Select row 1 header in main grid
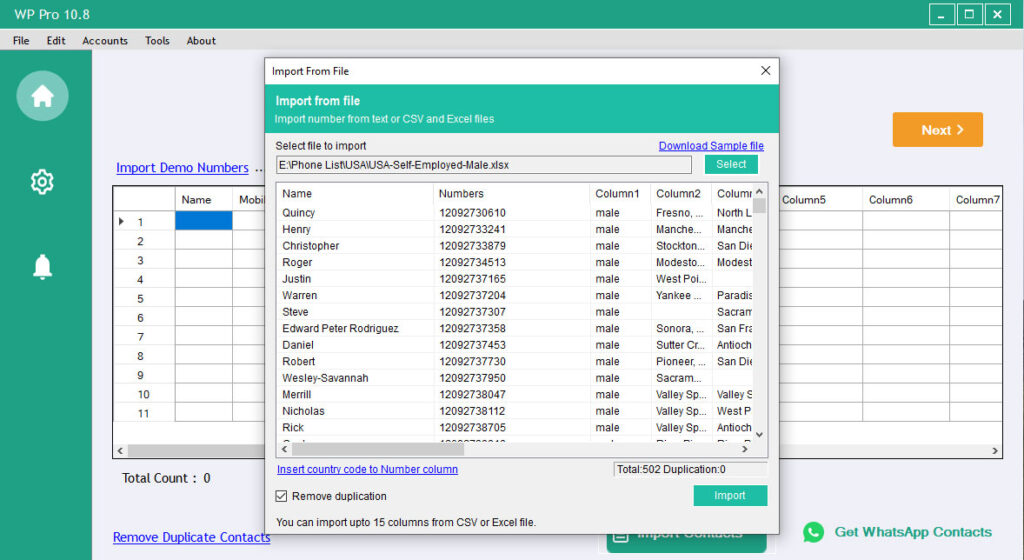This screenshot has width=1024, height=560. (144, 222)
